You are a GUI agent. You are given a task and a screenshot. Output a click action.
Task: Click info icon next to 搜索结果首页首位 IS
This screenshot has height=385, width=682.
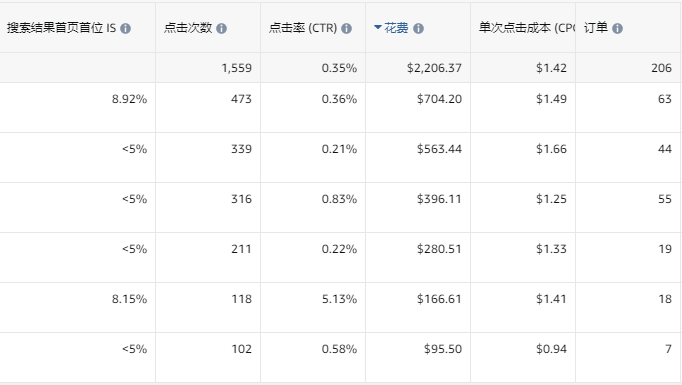point(125,29)
